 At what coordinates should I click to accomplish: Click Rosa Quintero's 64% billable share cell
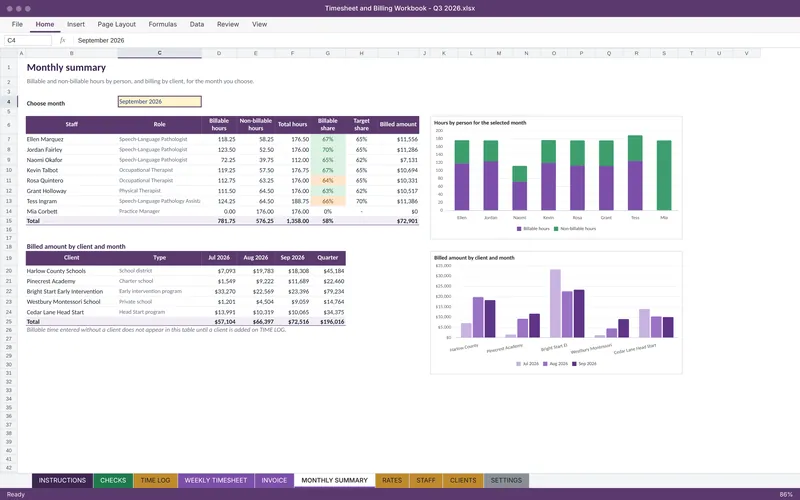pos(328,180)
